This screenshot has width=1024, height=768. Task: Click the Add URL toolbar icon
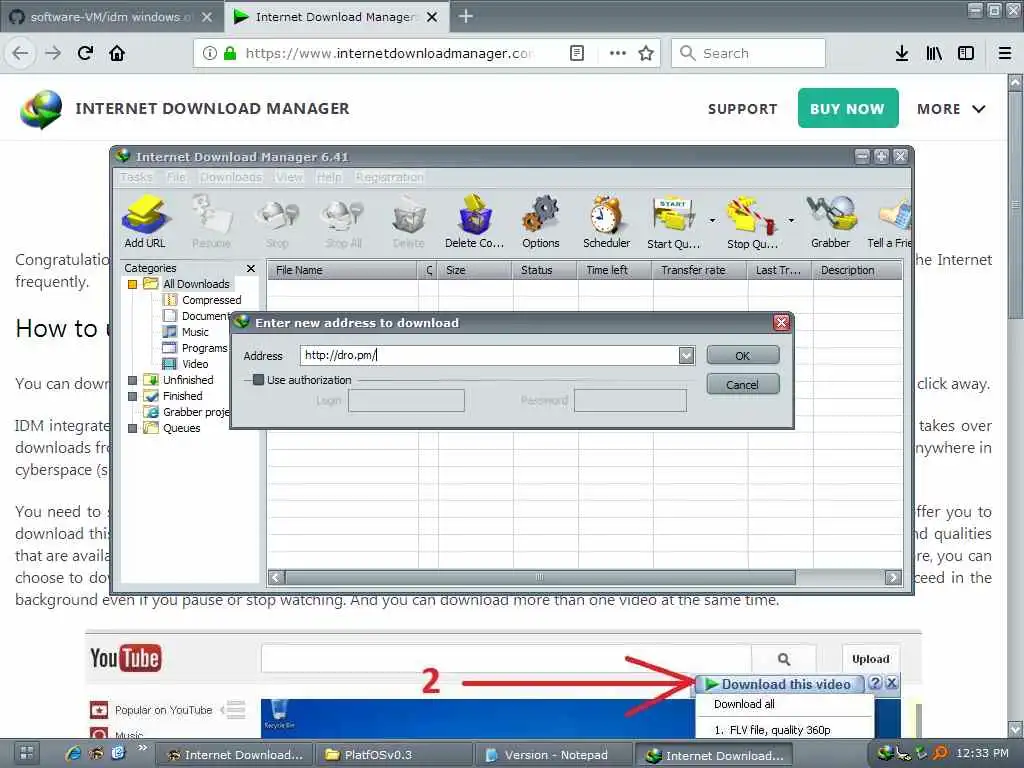pyautogui.click(x=145, y=222)
